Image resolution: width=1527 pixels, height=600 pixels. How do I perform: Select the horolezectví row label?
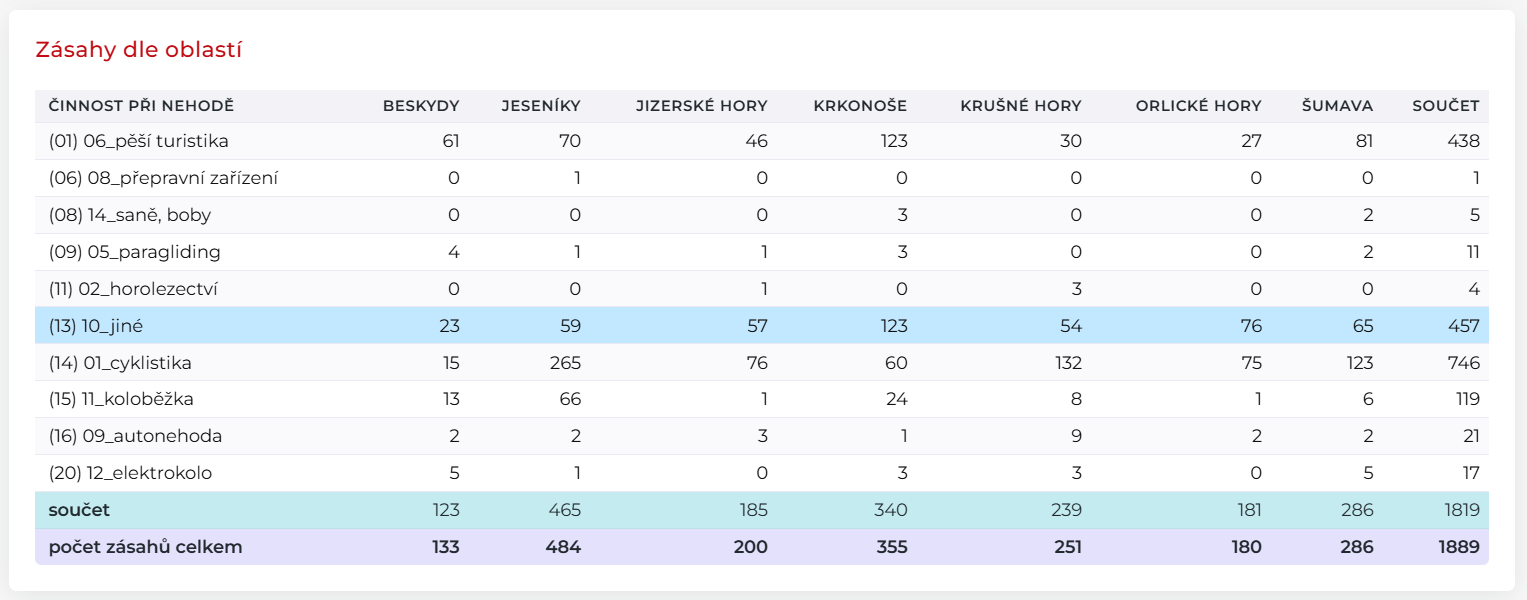click(133, 289)
